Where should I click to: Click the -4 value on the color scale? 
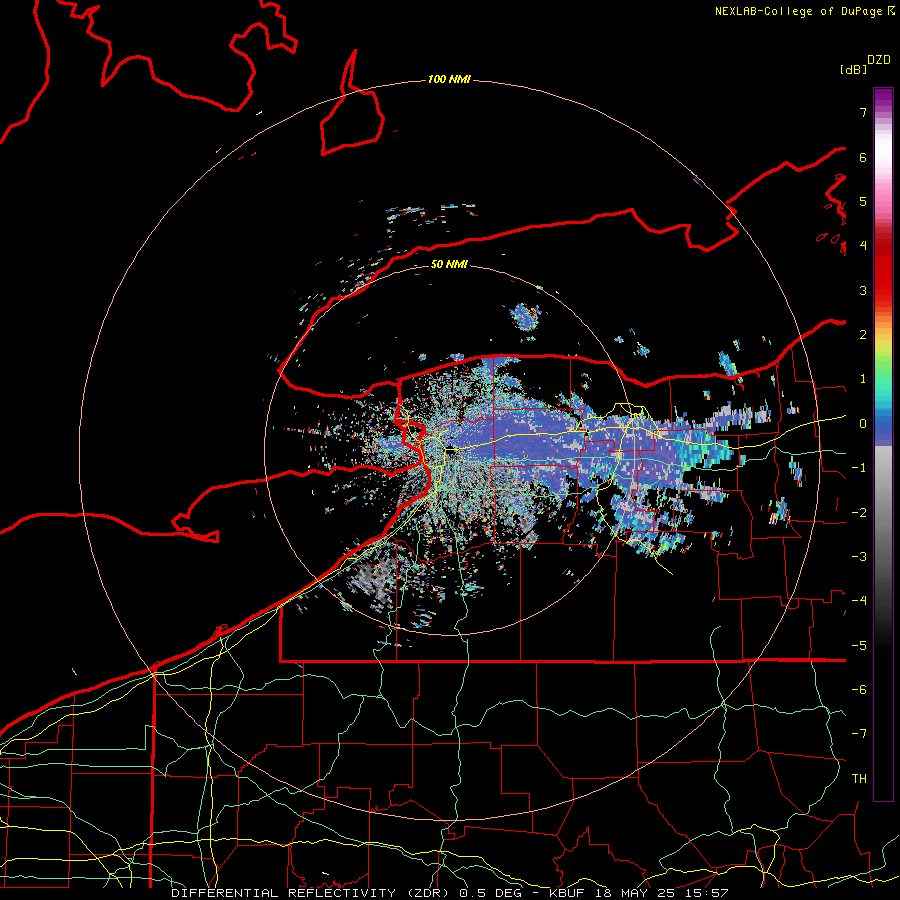(859, 601)
